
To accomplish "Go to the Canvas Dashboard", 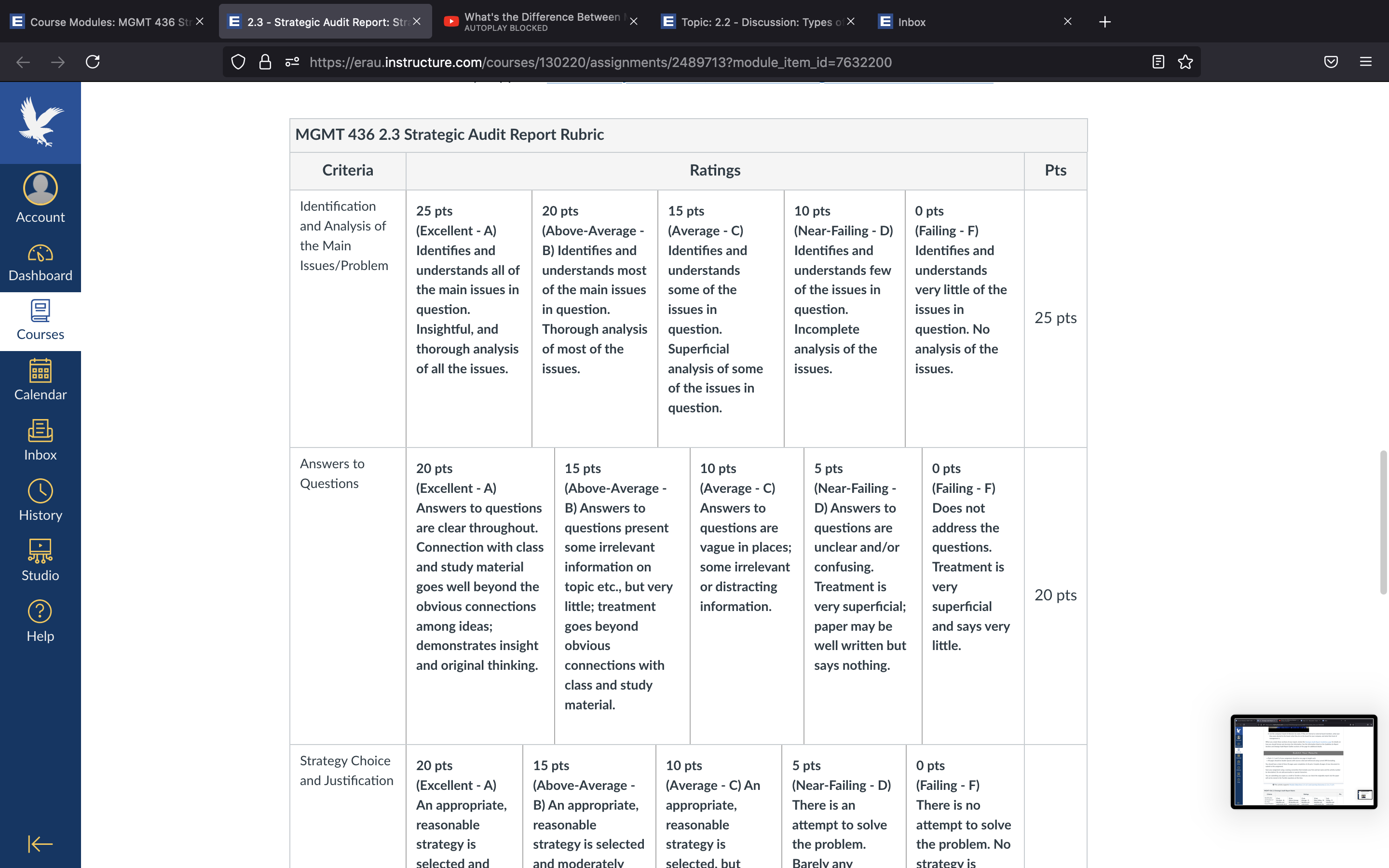I will pyautogui.click(x=40, y=263).
